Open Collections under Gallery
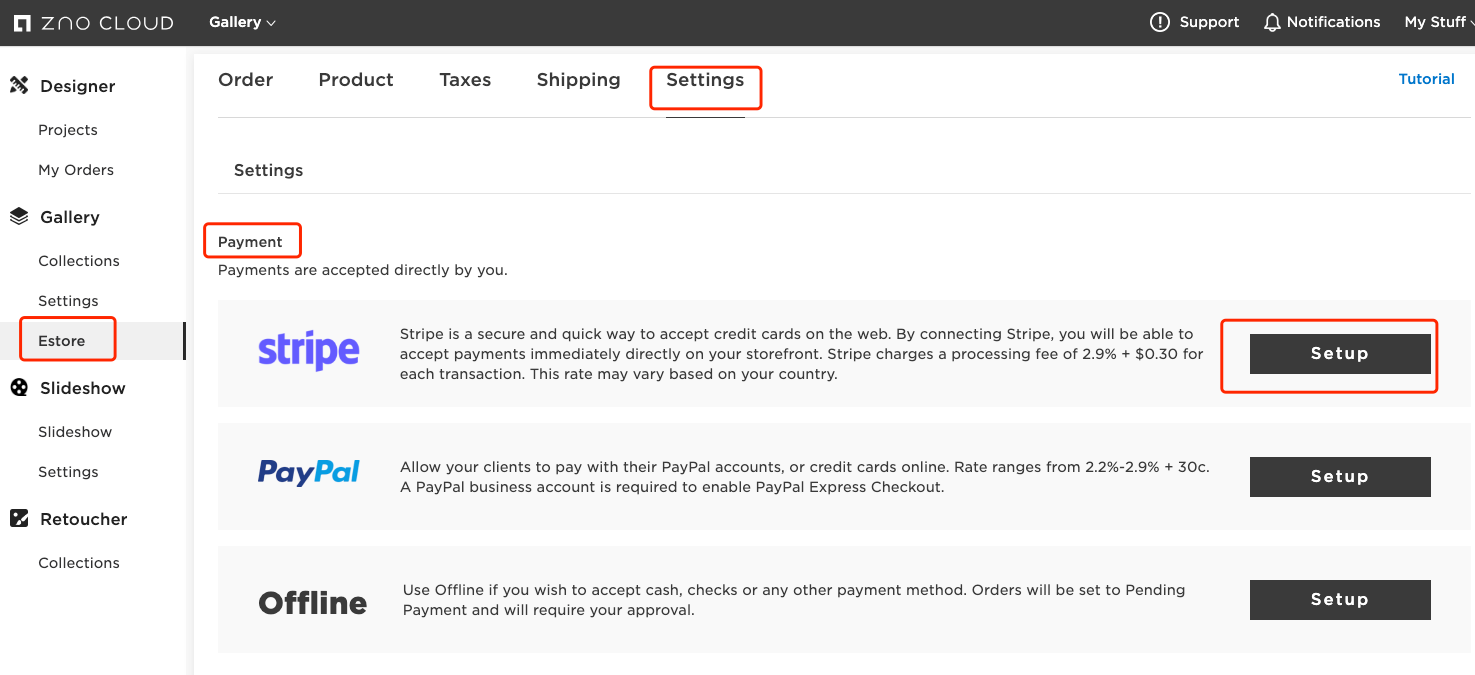 (x=79, y=261)
